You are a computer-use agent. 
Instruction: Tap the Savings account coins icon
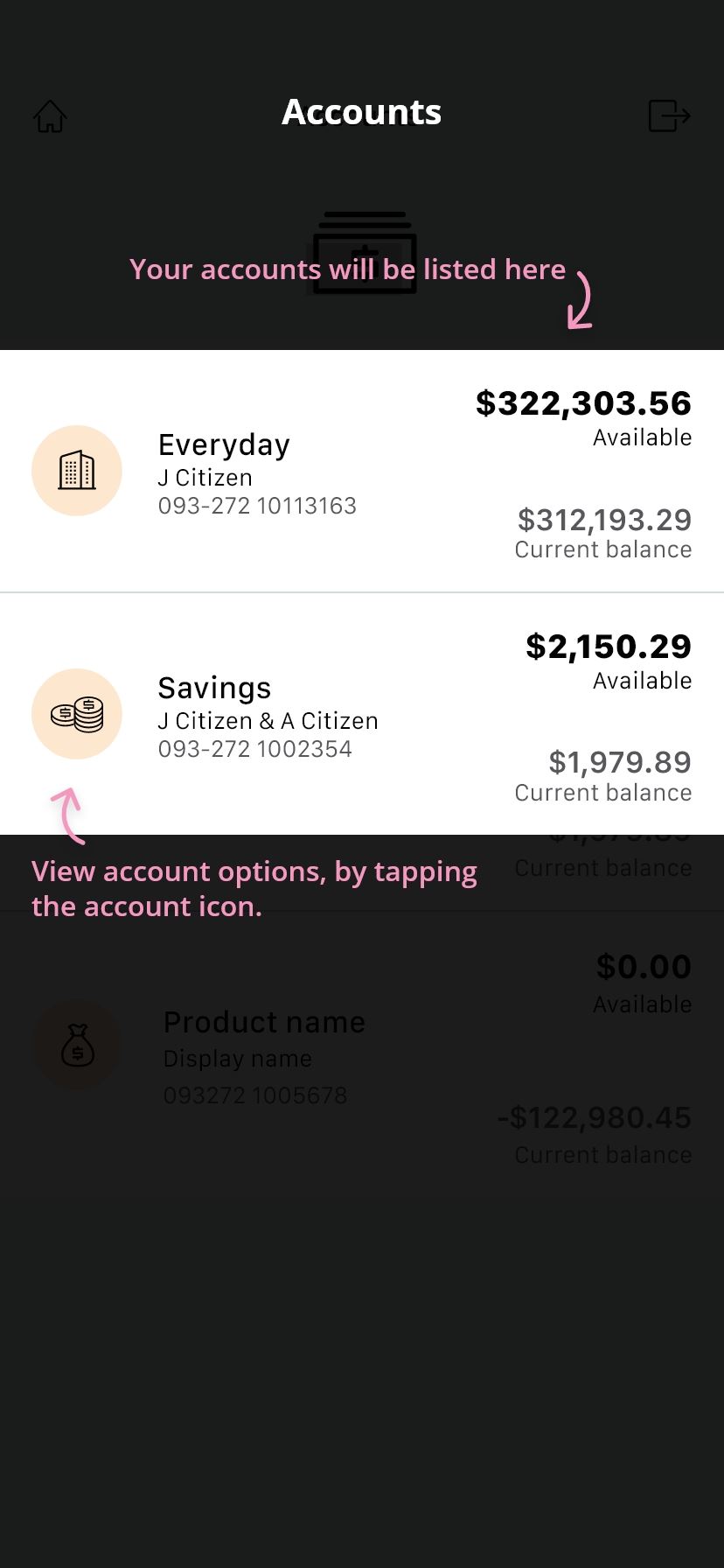(x=77, y=714)
